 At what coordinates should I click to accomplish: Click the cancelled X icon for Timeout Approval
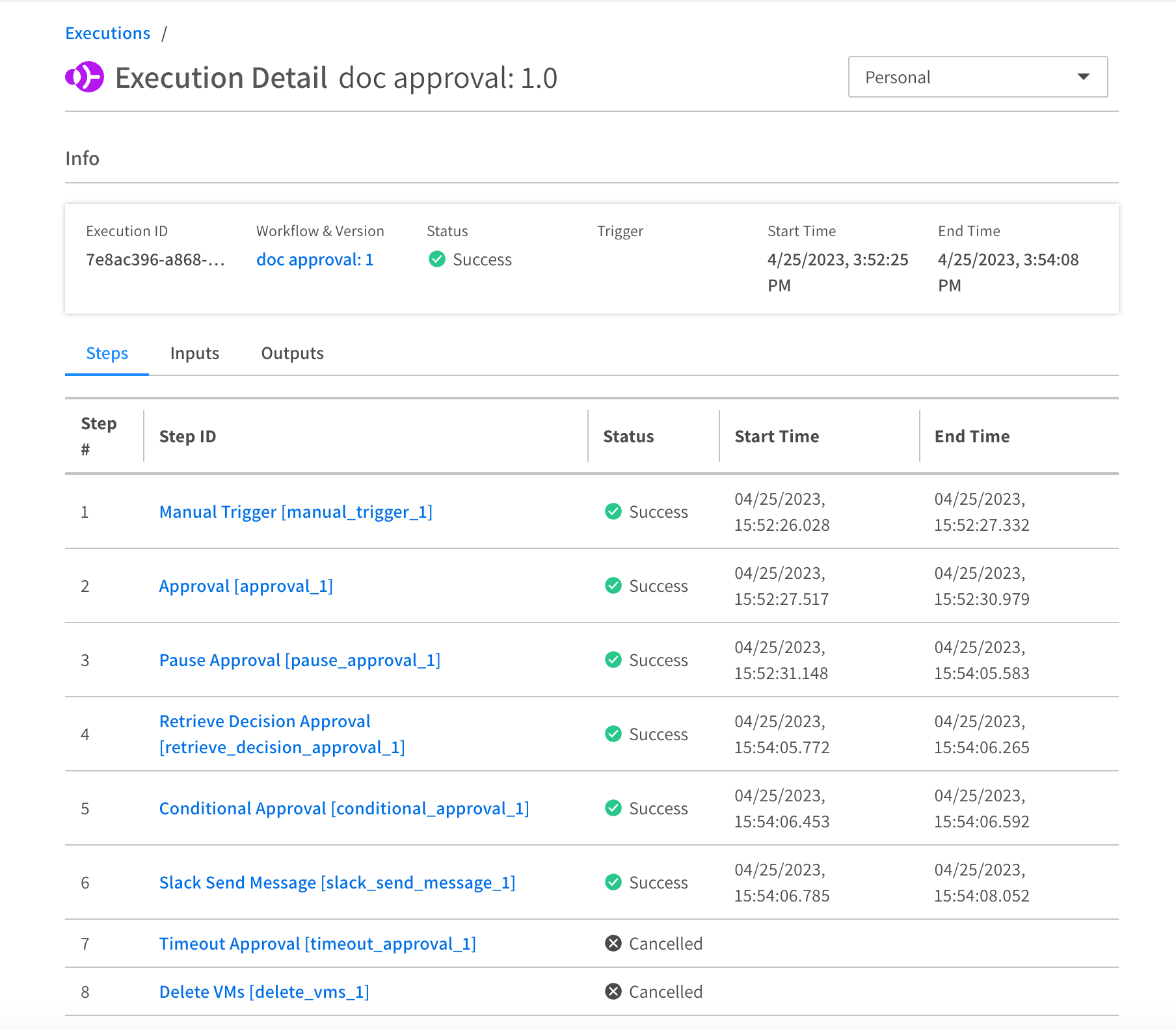click(x=613, y=944)
